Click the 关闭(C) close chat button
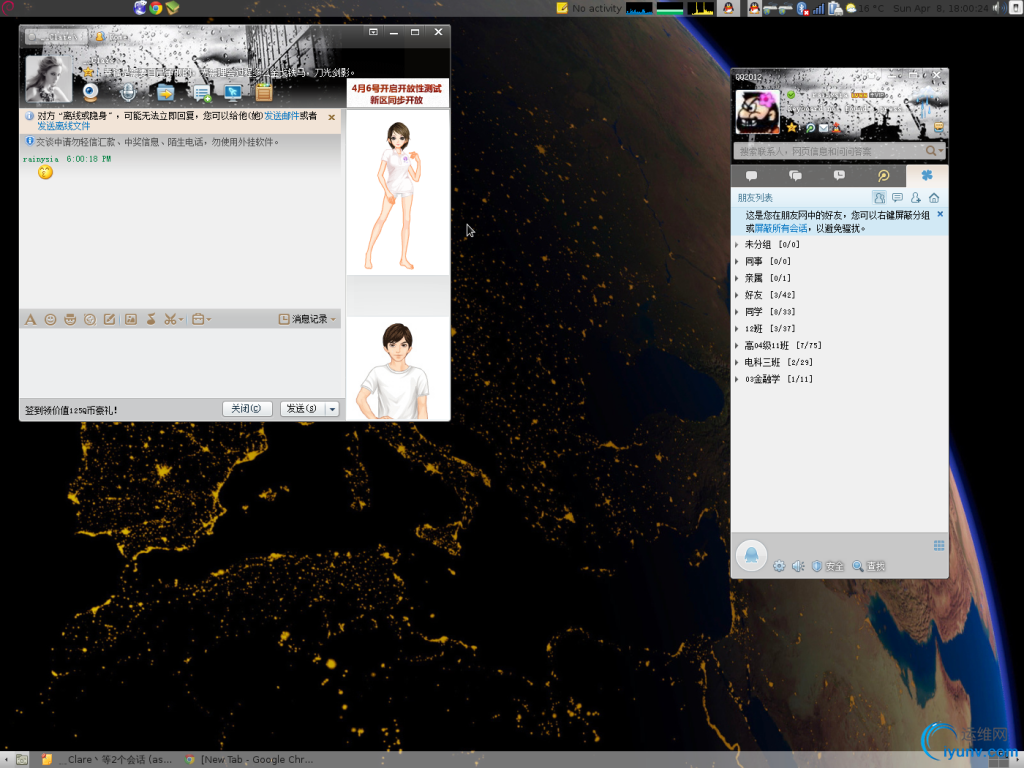This screenshot has width=1024, height=768. click(x=247, y=409)
